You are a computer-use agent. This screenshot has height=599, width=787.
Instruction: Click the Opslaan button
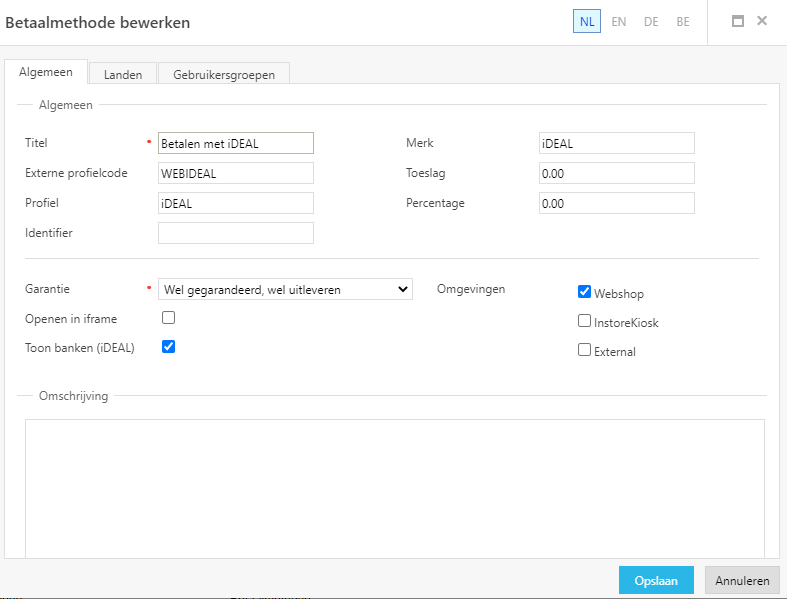[x=656, y=580]
